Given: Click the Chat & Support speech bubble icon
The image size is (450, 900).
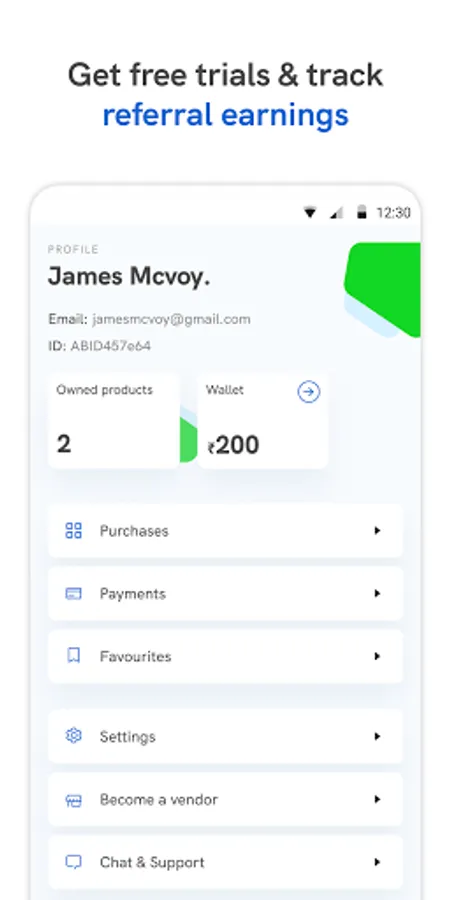Looking at the screenshot, I should [73, 862].
